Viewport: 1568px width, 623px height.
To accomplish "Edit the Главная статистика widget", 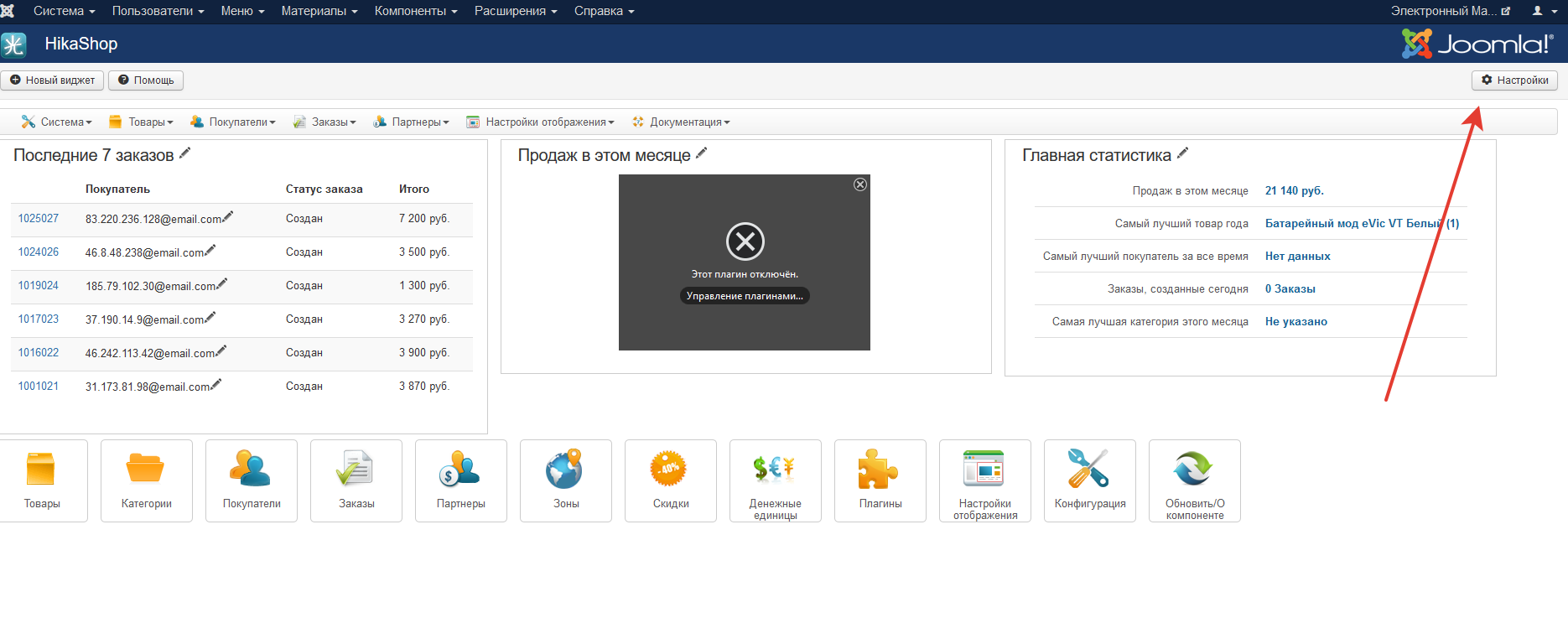I will pyautogui.click(x=1183, y=153).
